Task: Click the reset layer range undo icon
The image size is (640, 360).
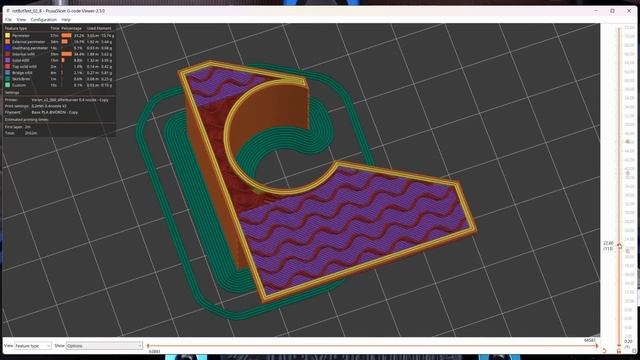Action: coord(604,351)
